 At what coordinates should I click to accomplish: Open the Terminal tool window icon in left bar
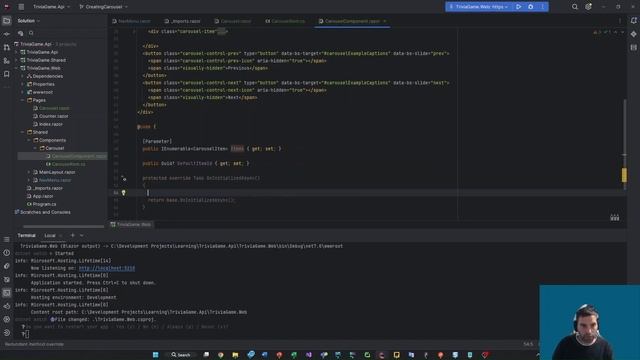pyautogui.click(x=7, y=293)
